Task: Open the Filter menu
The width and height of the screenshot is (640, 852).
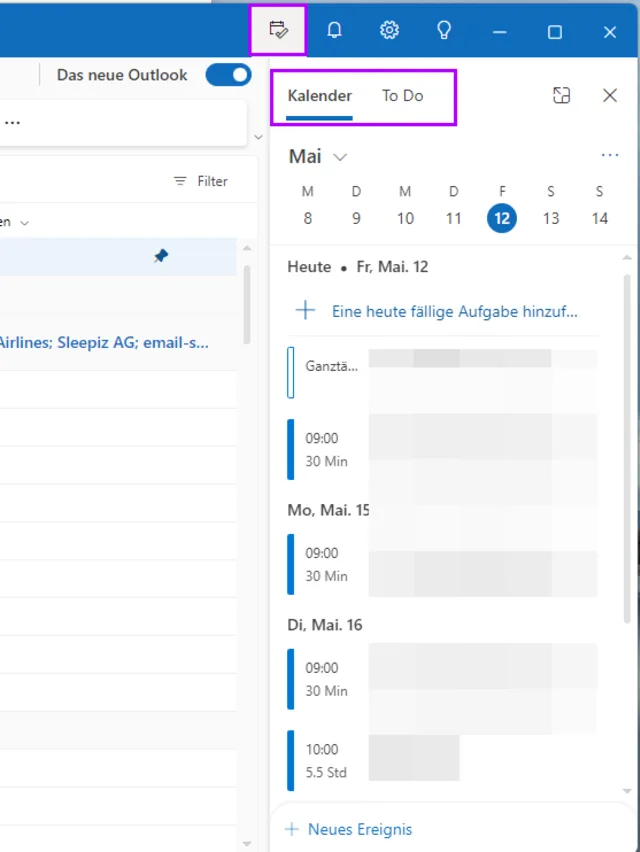Action: point(201,181)
